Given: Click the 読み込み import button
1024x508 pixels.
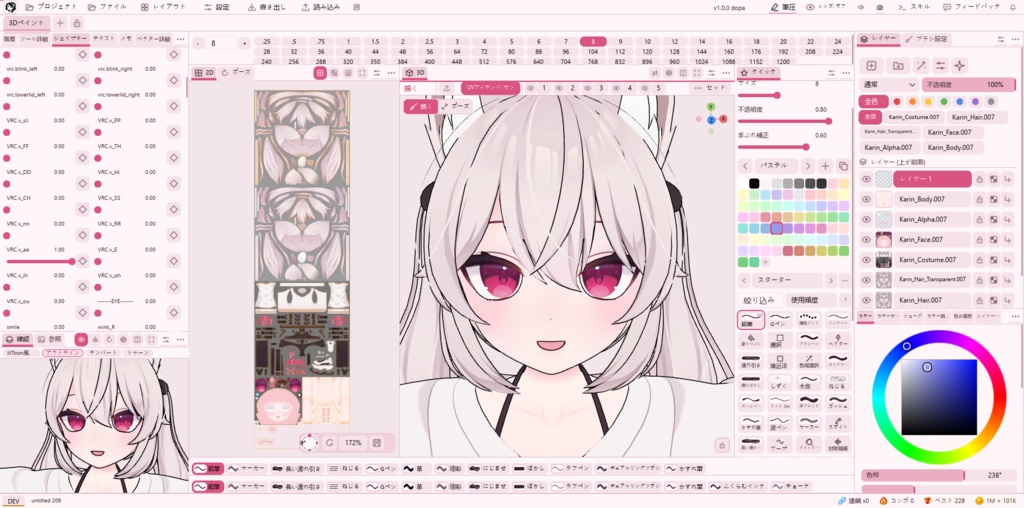Looking at the screenshot, I should [321, 7].
